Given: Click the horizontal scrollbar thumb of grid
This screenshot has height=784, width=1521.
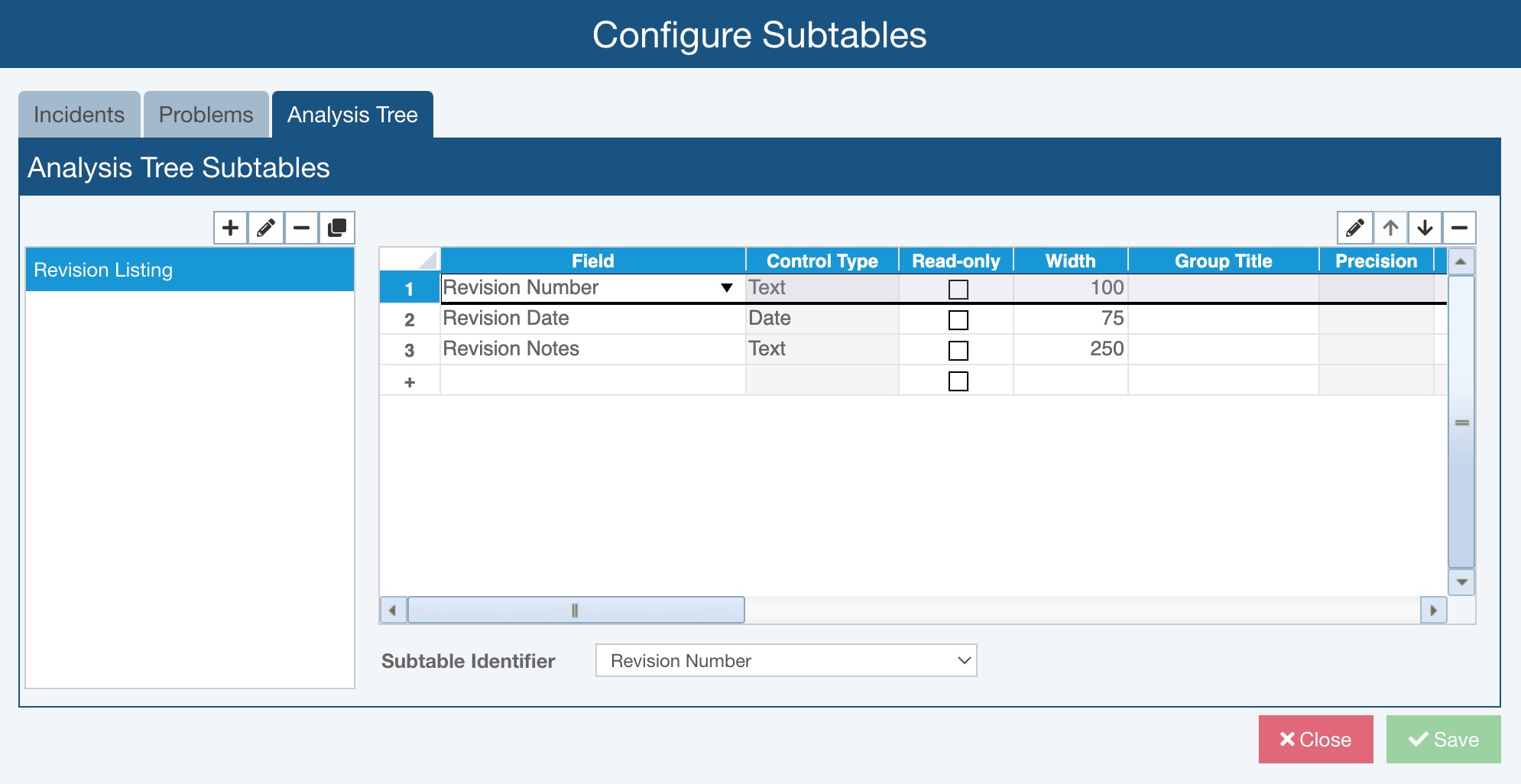Looking at the screenshot, I should point(576,610).
